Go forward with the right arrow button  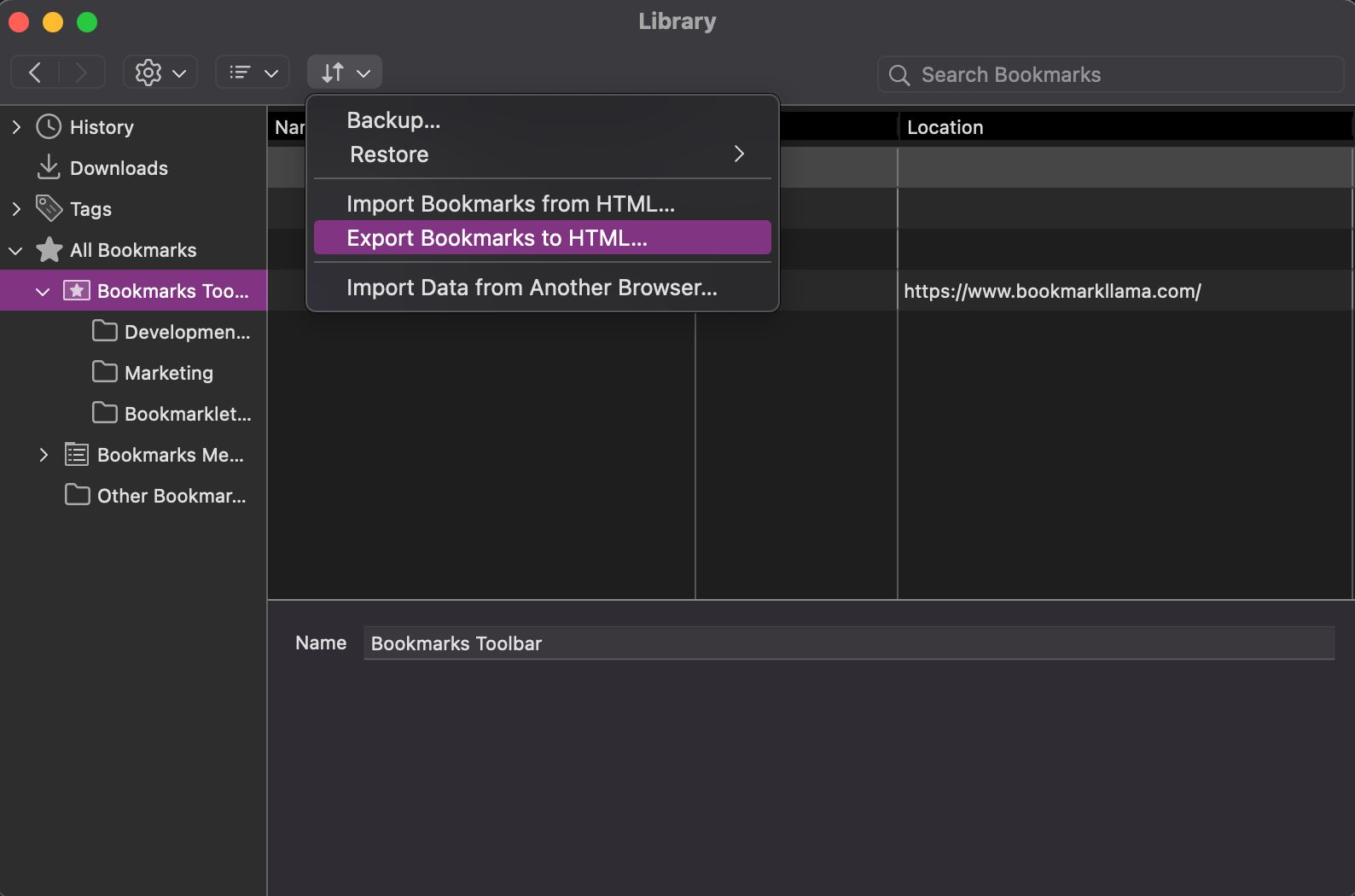(82, 73)
